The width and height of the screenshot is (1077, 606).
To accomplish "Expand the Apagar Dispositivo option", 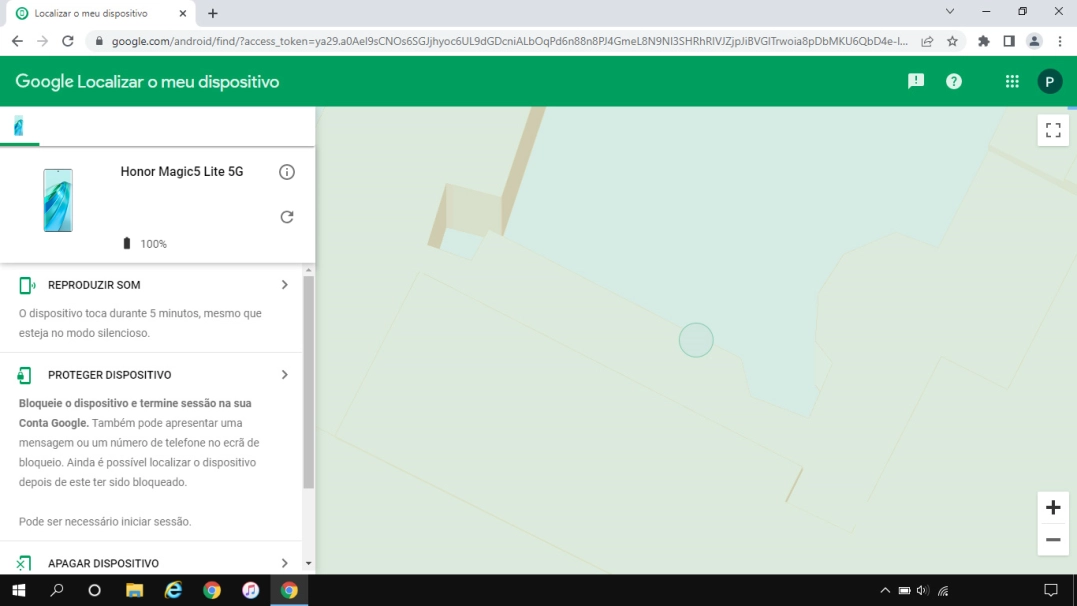I will [284, 563].
